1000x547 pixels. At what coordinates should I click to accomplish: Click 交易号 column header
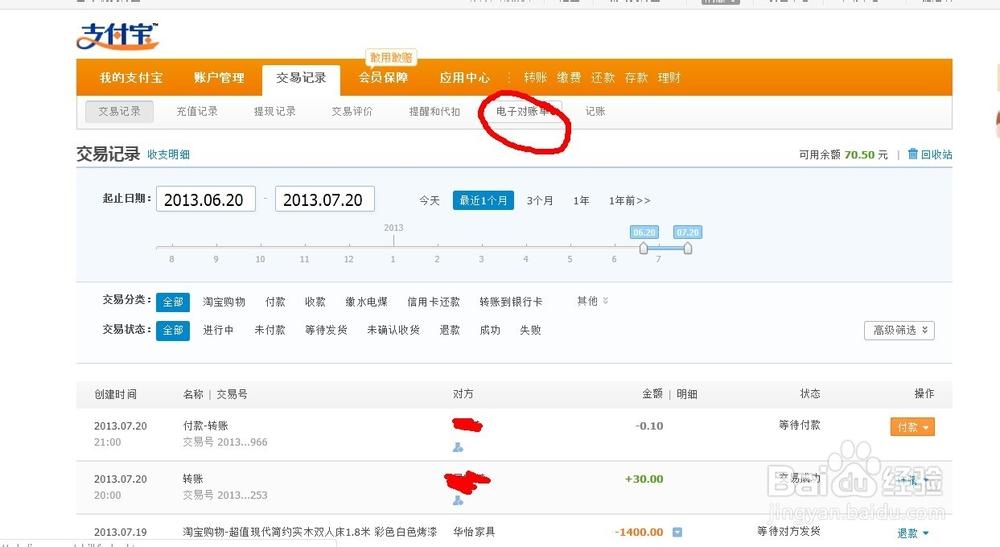pyautogui.click(x=232, y=394)
